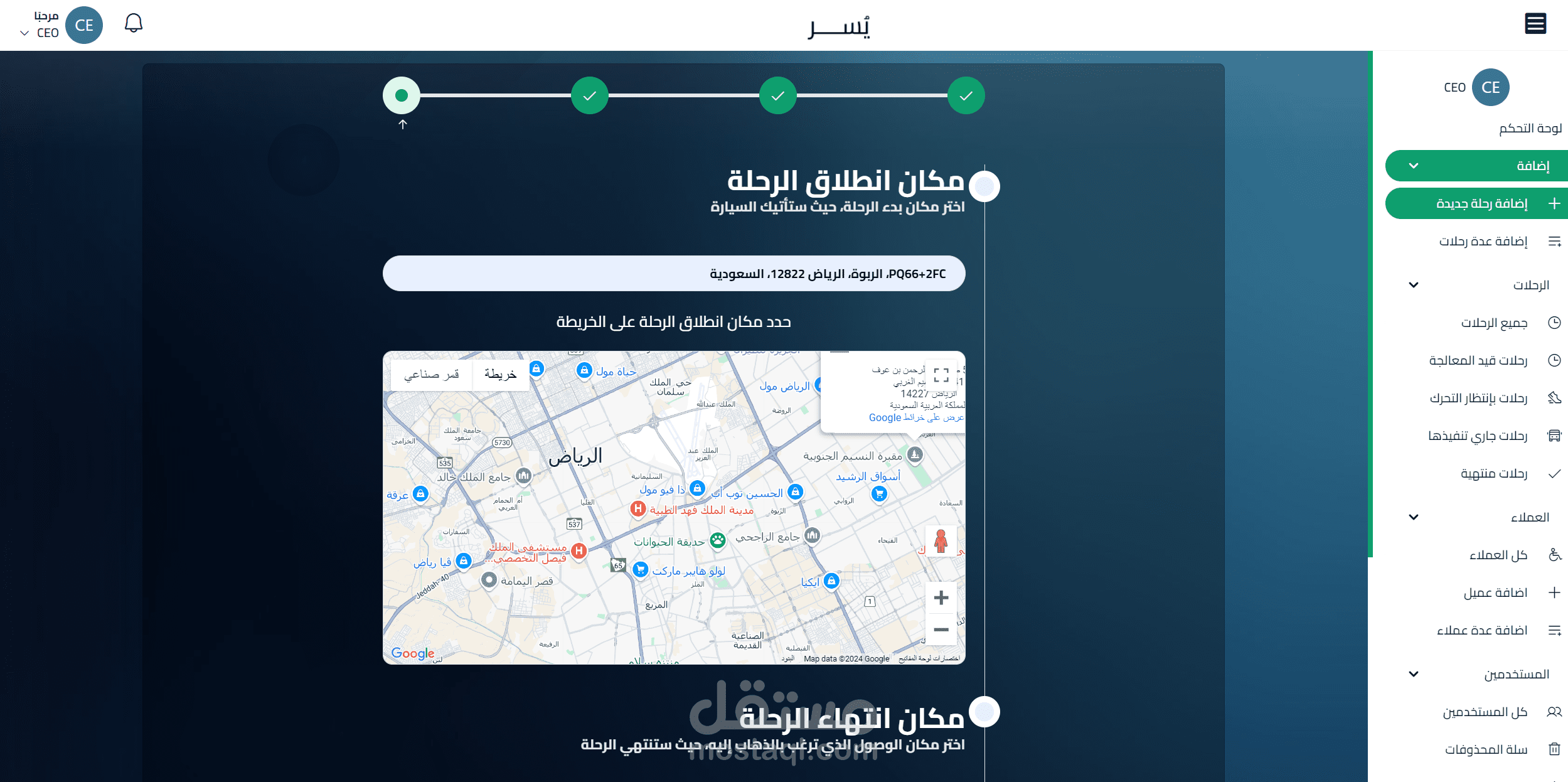Open deleted items trash (سلة المحذوفات)
The height and width of the screenshot is (782, 1568).
coord(1486,749)
